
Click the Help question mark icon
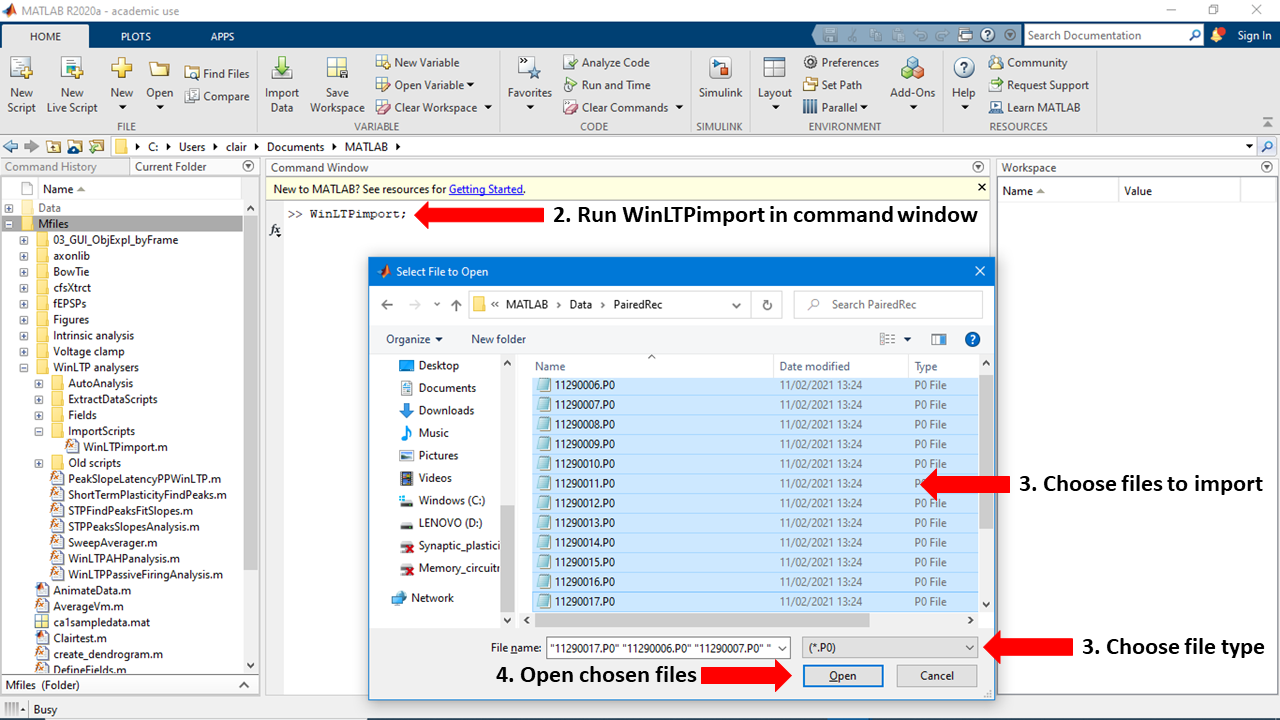click(x=964, y=68)
